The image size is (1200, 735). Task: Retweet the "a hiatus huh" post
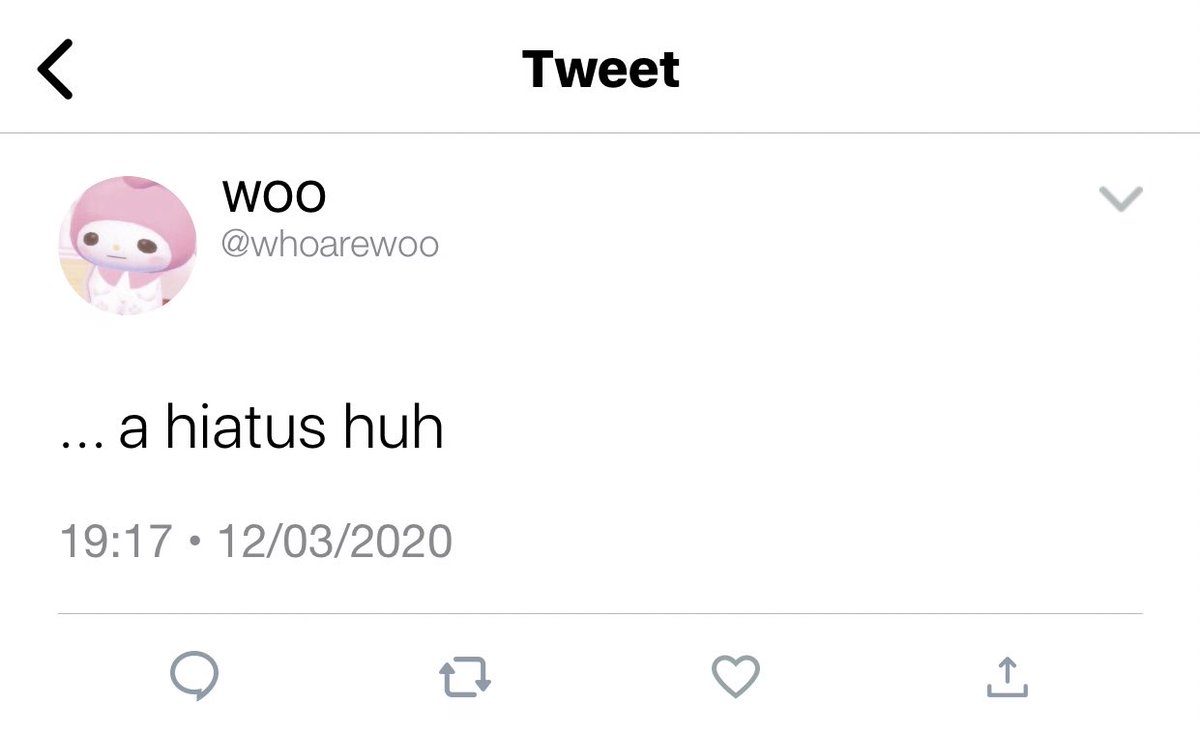coord(466,677)
